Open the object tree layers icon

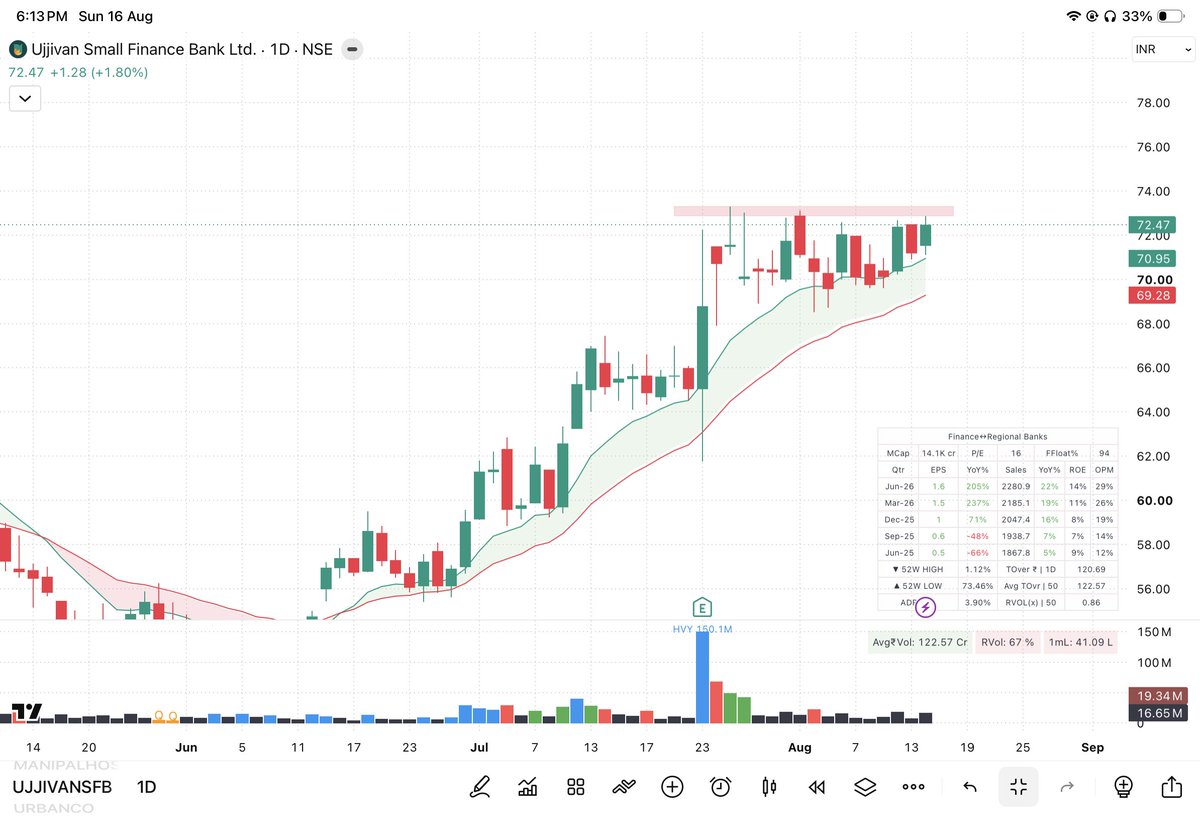[x=865, y=787]
